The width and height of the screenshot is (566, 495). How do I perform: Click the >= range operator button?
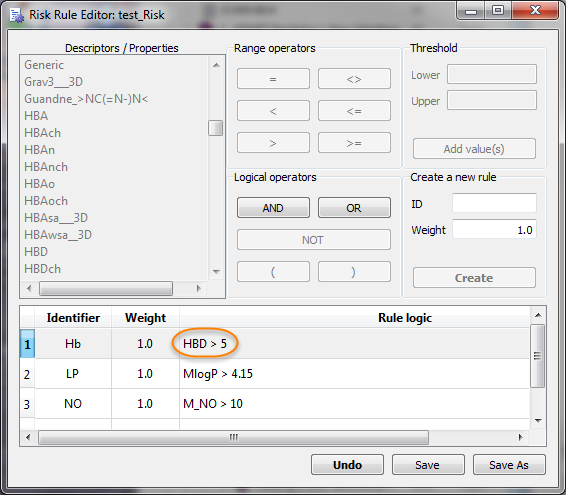(354, 143)
